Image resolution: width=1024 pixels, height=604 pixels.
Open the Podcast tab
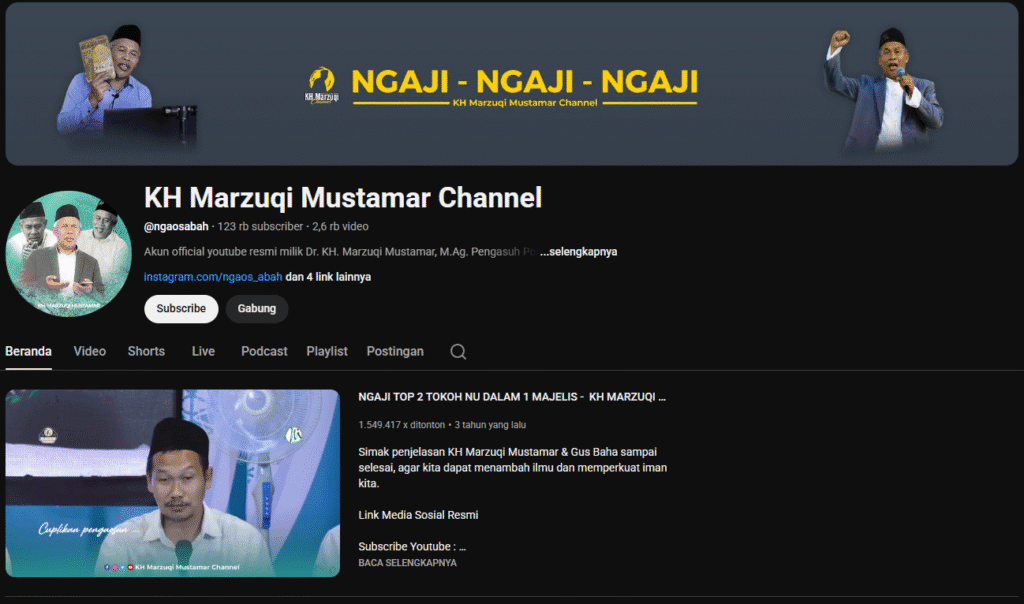[264, 351]
